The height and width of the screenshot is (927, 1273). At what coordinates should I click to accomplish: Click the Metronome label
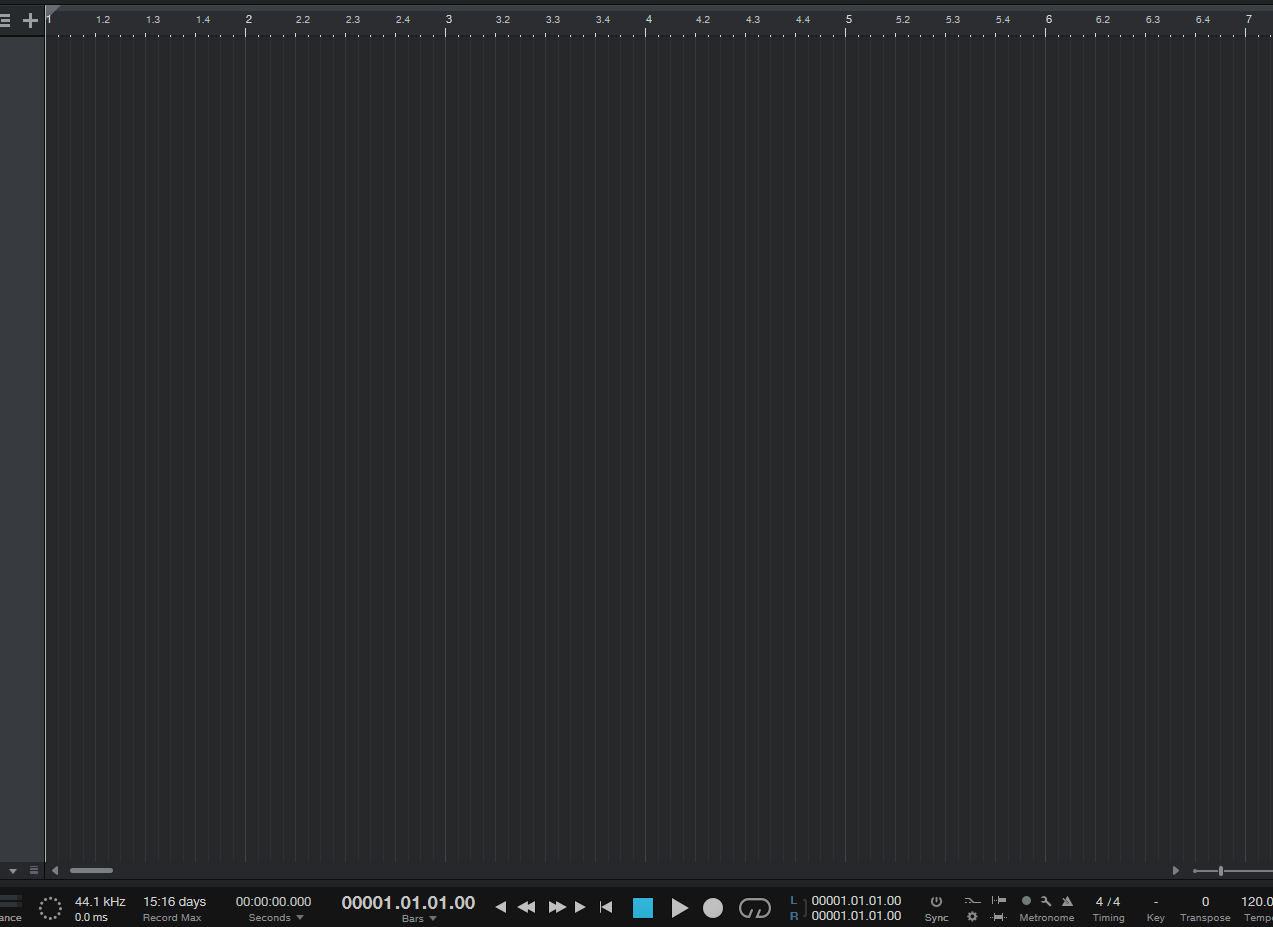1047,918
